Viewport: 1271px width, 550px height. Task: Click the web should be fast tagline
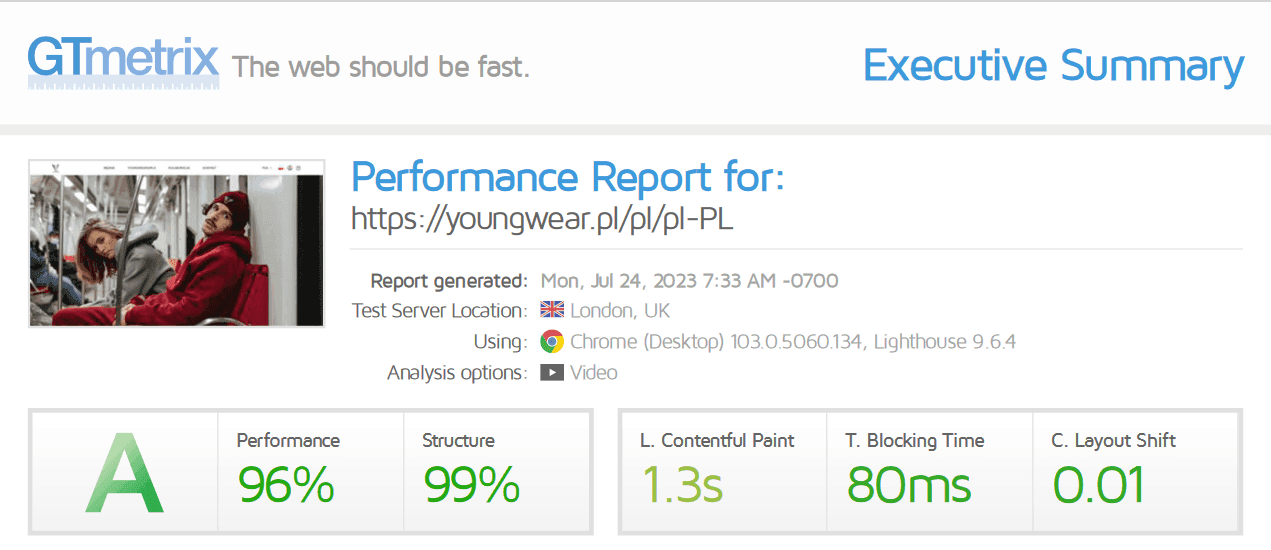pos(381,68)
